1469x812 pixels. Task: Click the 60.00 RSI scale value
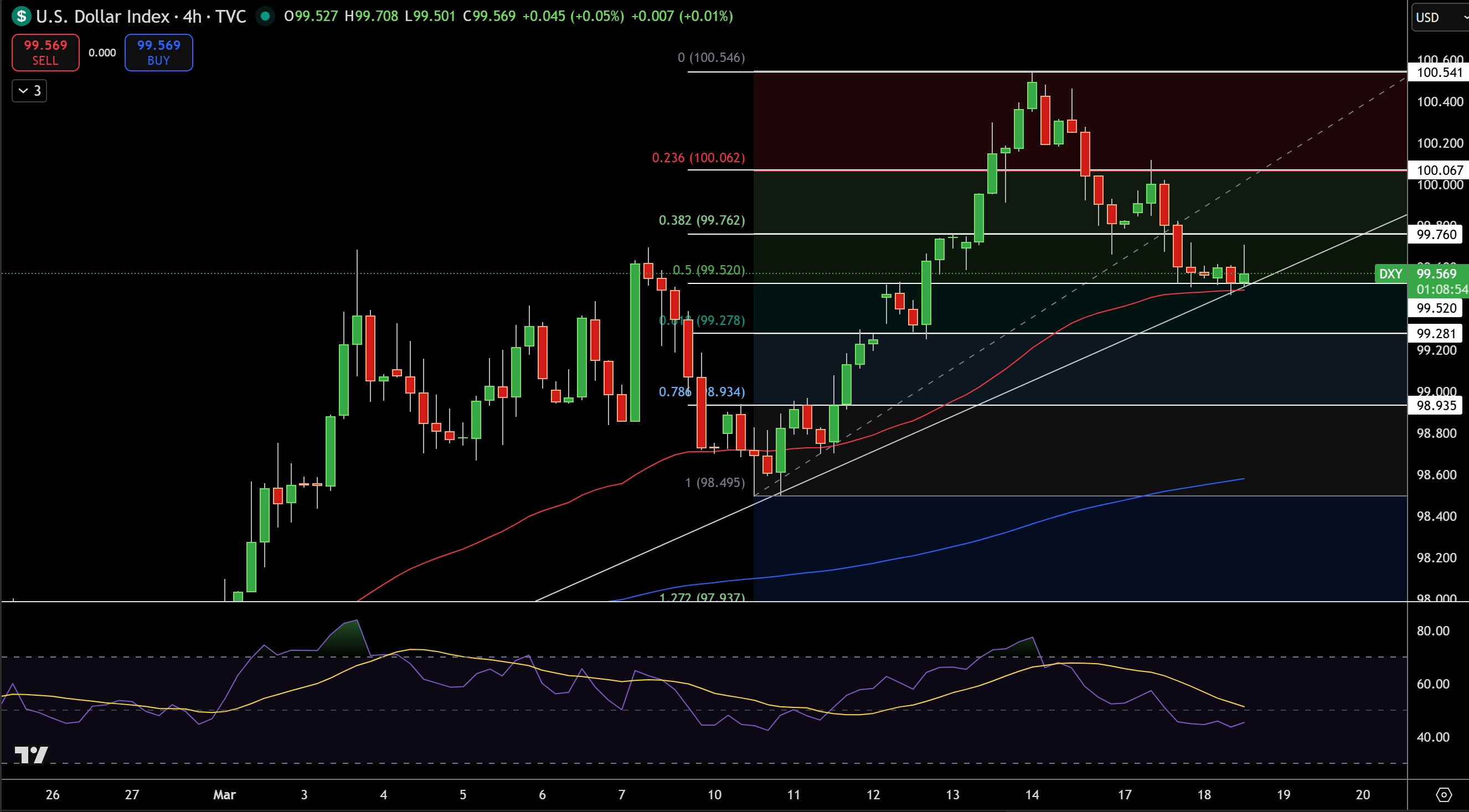click(1432, 684)
